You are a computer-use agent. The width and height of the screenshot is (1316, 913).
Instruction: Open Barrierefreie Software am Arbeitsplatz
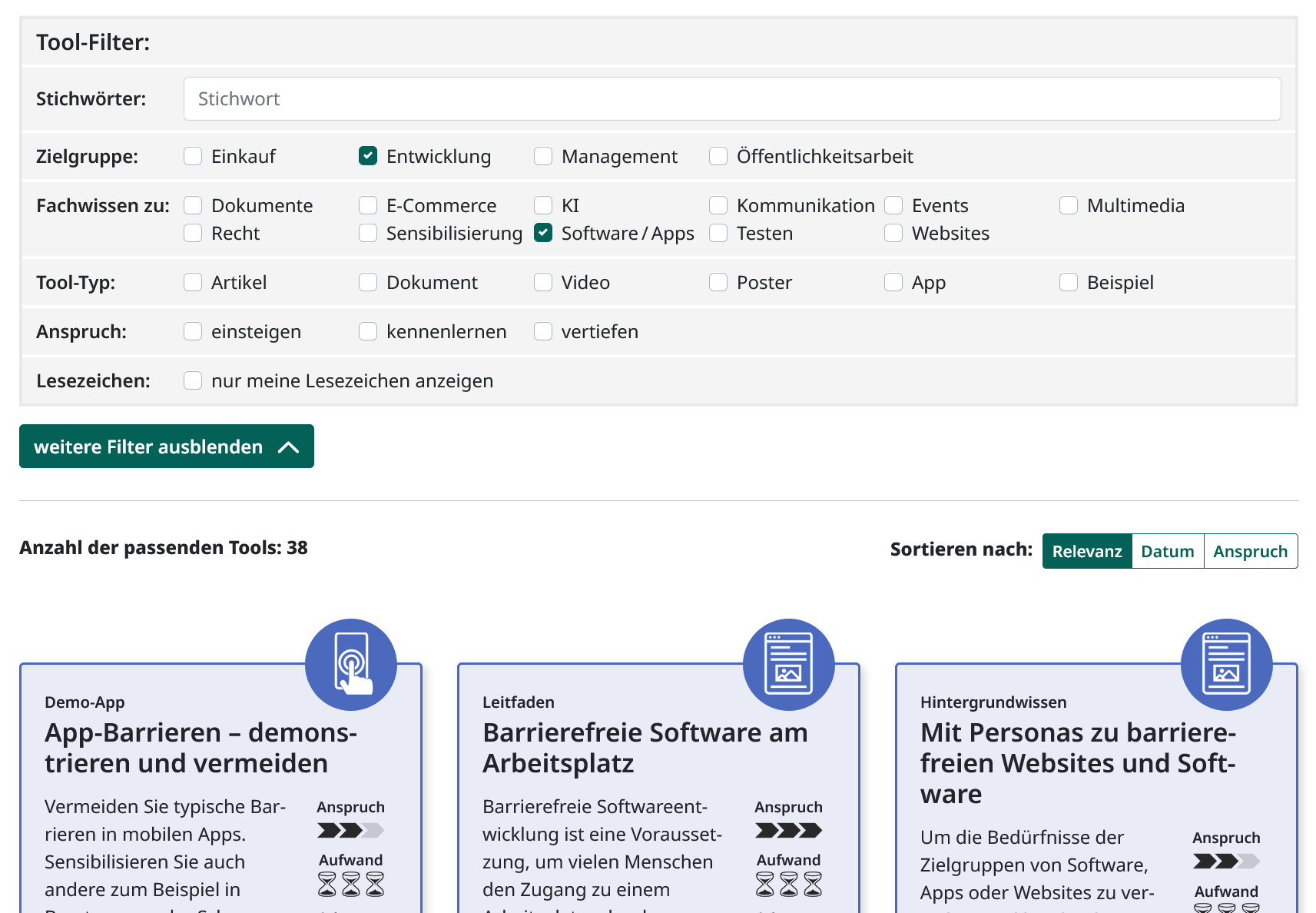[645, 748]
